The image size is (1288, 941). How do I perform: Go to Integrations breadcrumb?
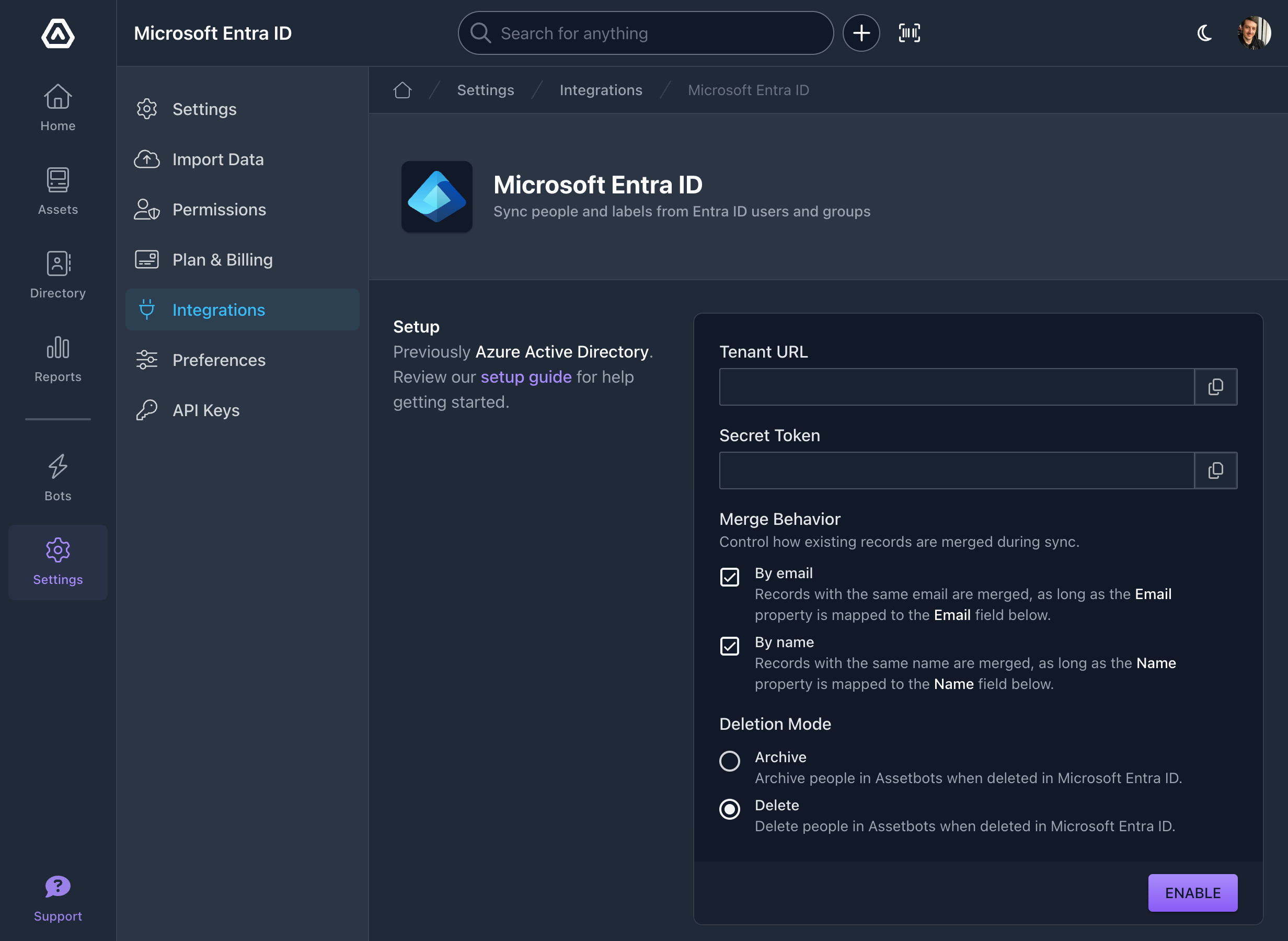click(601, 90)
